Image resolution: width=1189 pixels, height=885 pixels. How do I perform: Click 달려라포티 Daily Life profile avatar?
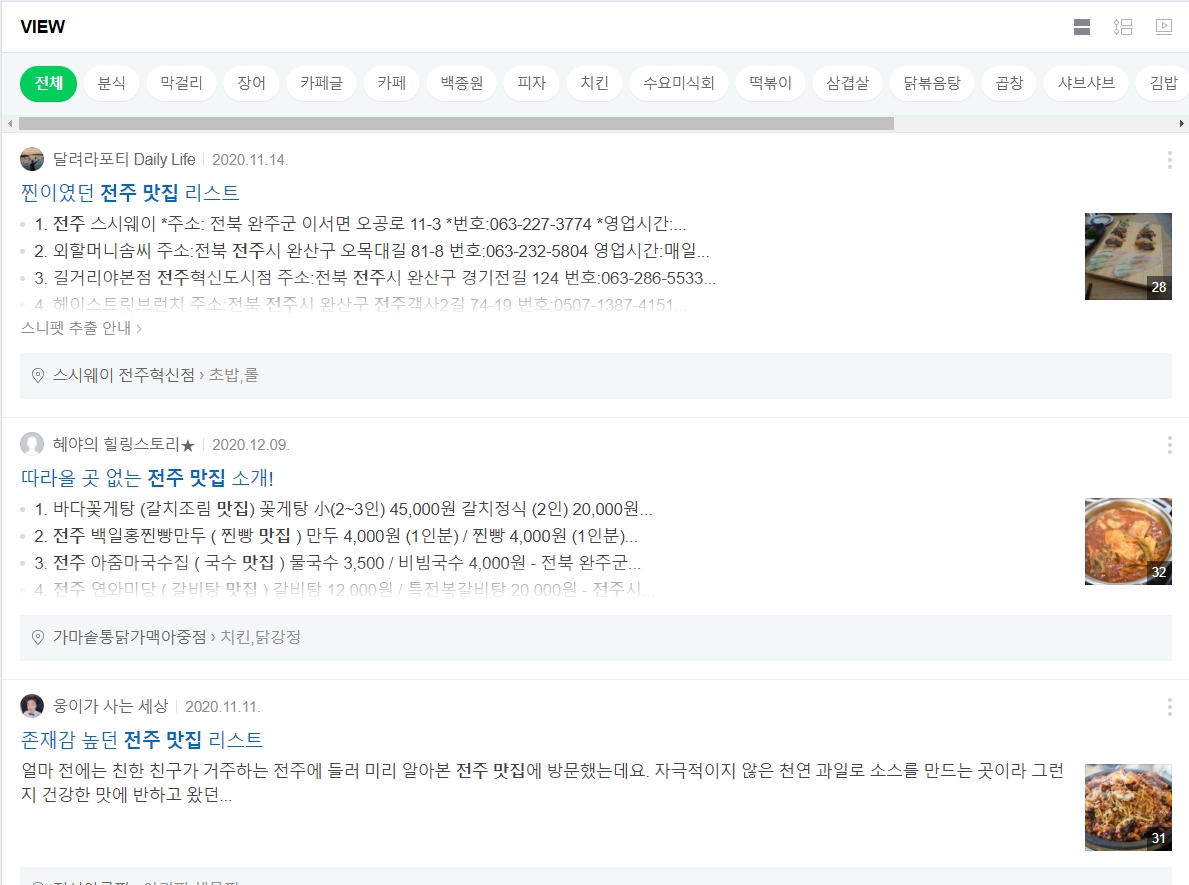coord(32,160)
